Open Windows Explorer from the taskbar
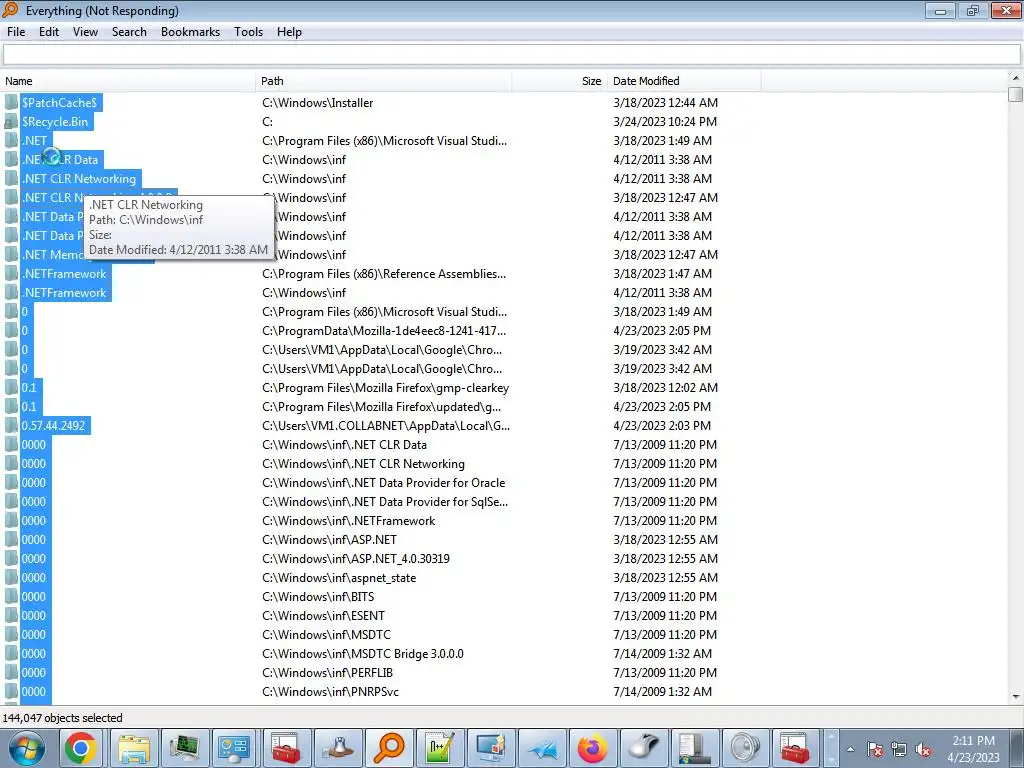The image size is (1024, 768). tap(134, 748)
